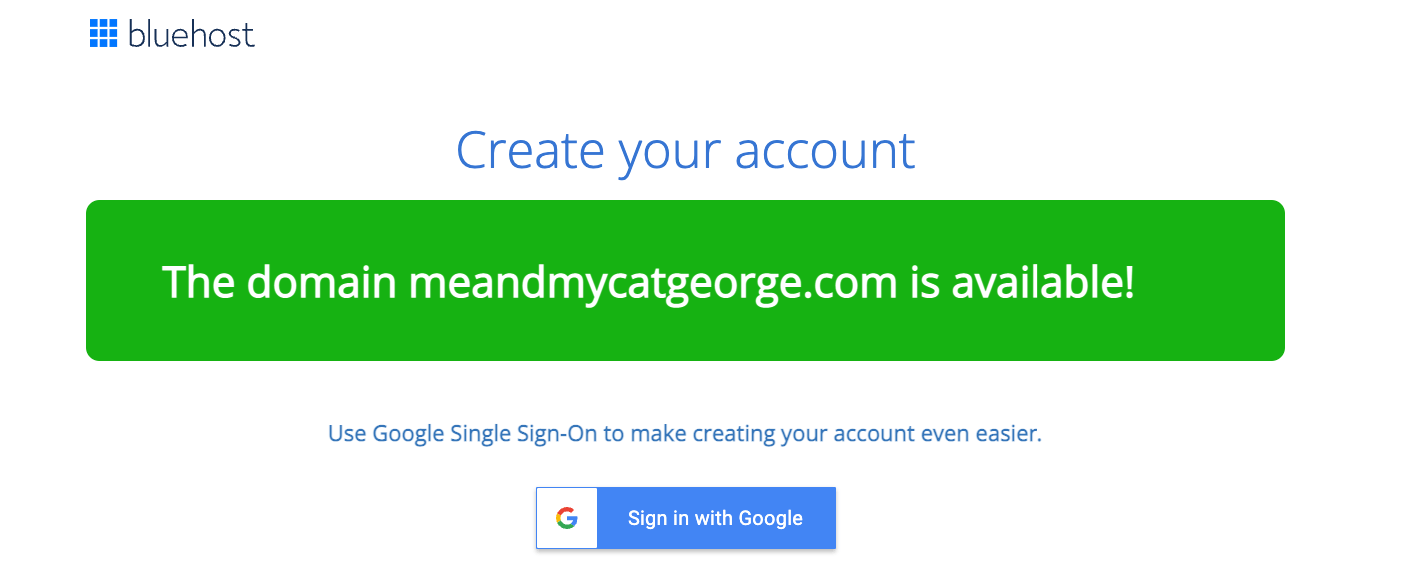Click the word "Use" starting the hint text
This screenshot has width=1423, height=584.
pos(347,434)
